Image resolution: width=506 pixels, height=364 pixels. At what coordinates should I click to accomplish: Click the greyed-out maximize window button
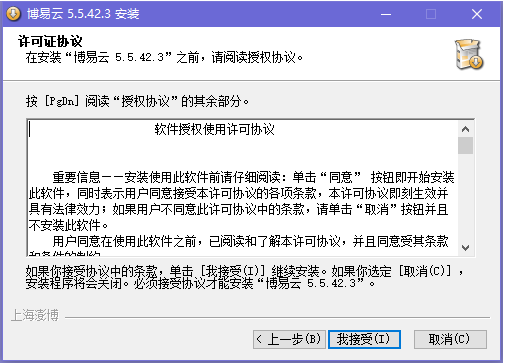431,14
